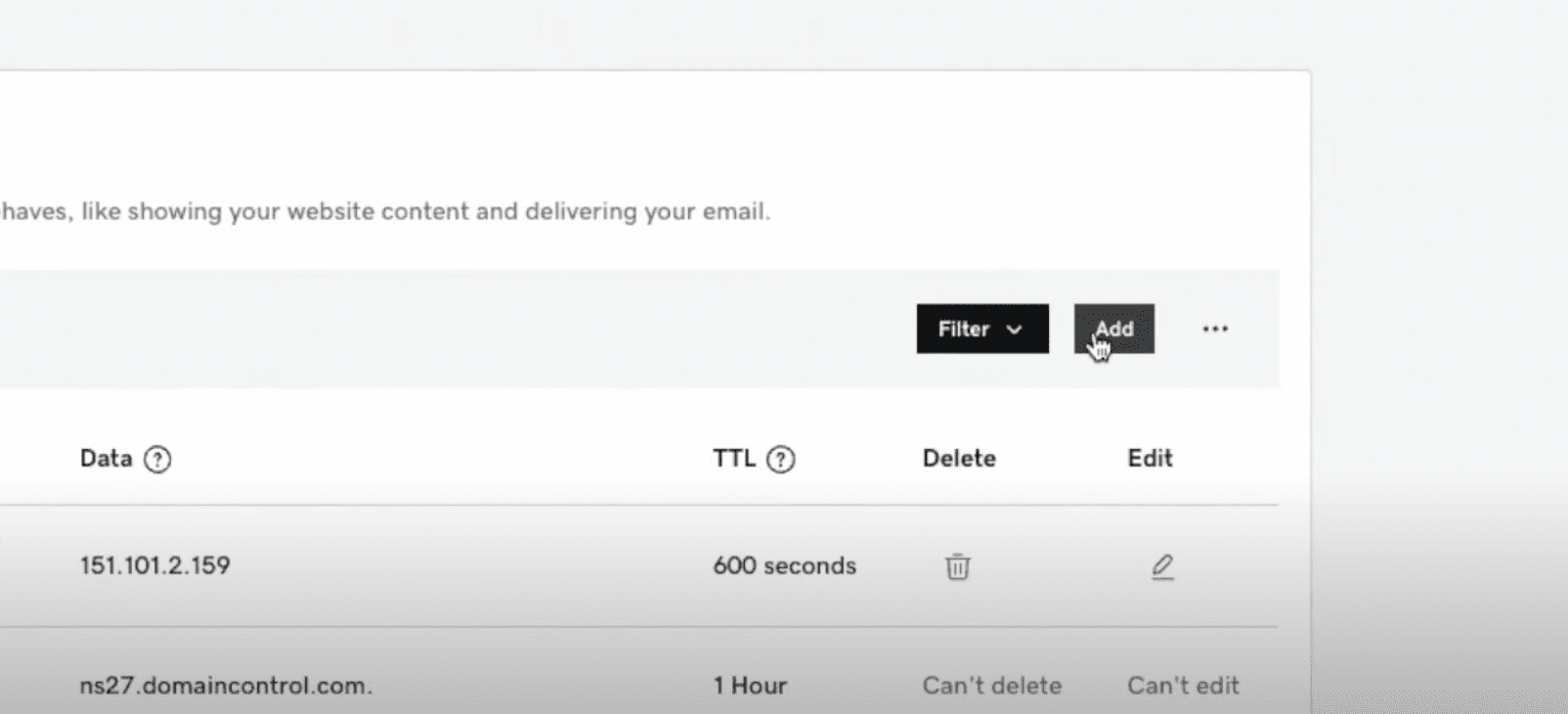
Task: Click the 600 seconds TTL value
Action: (x=784, y=565)
